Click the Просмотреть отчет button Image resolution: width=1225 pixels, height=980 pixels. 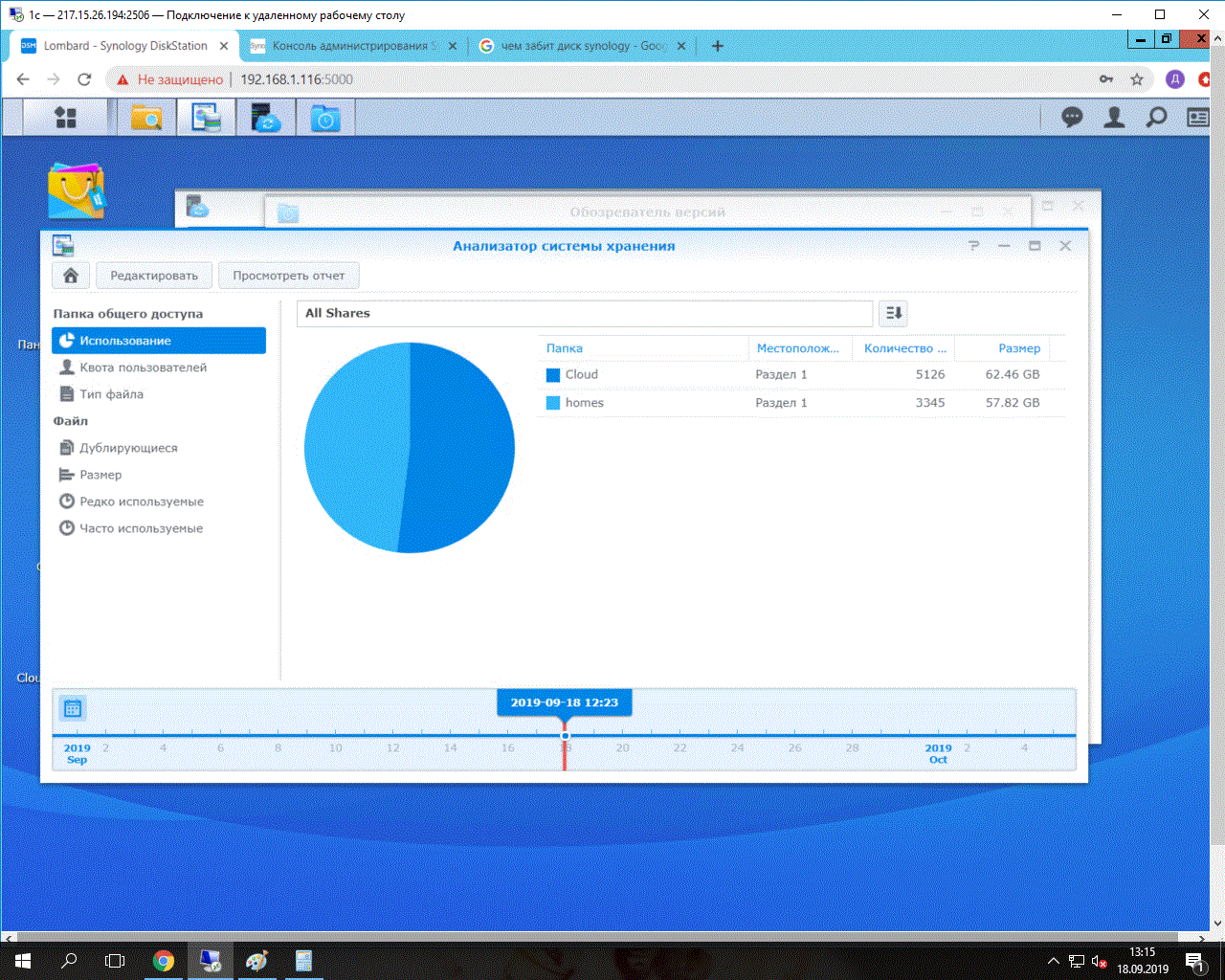tap(289, 276)
